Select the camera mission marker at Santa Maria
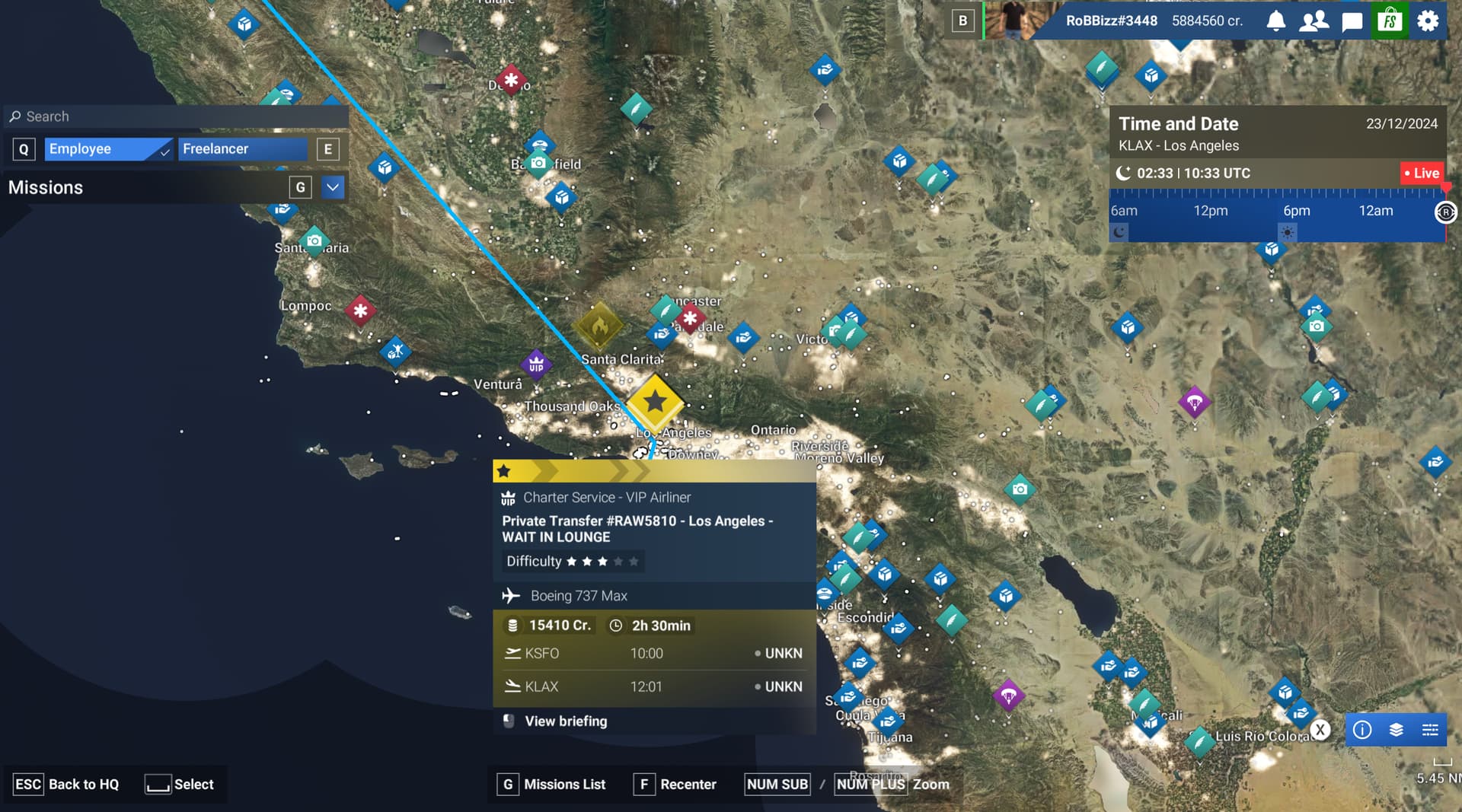This screenshot has height=812, width=1462. (x=314, y=241)
